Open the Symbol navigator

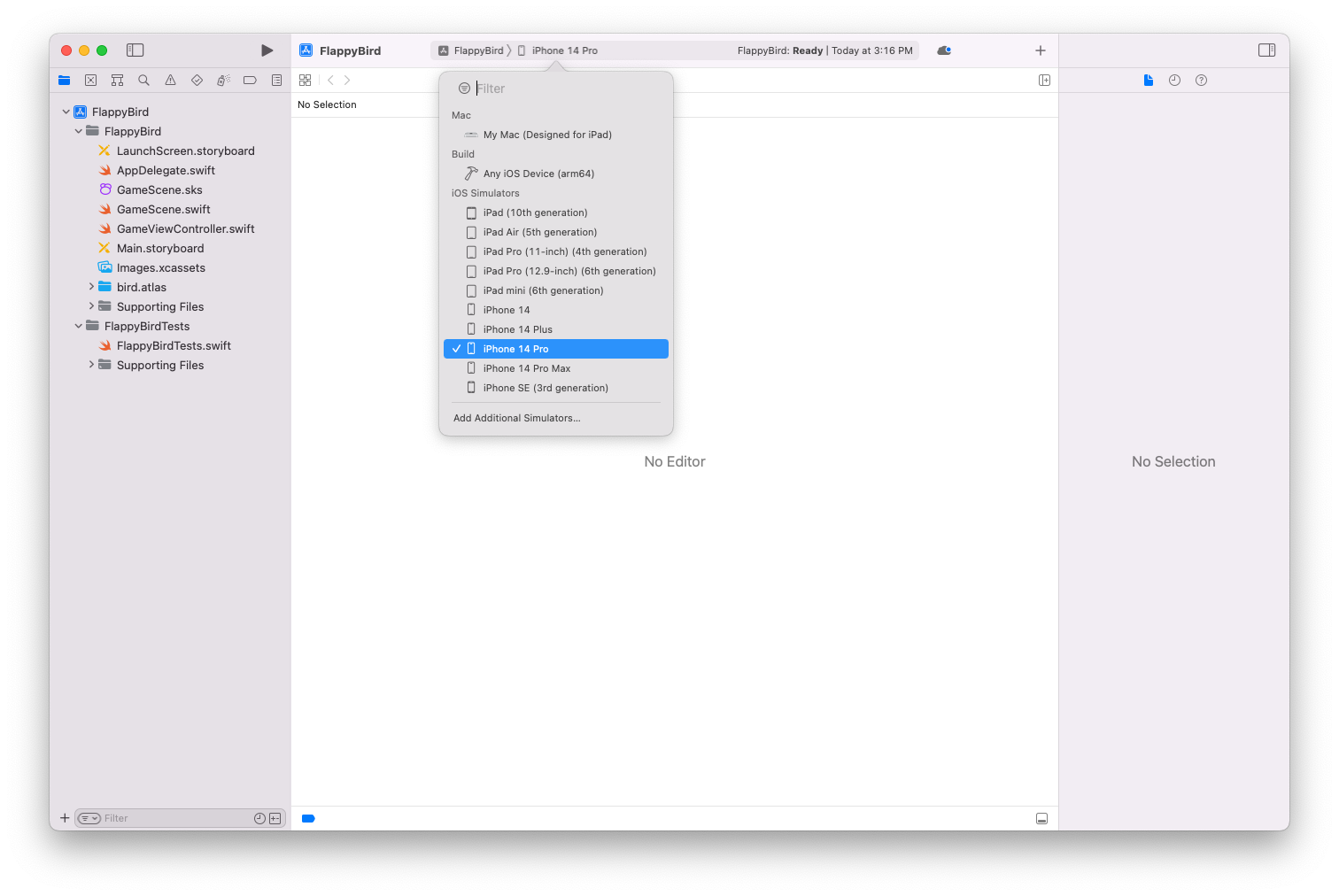117,81
